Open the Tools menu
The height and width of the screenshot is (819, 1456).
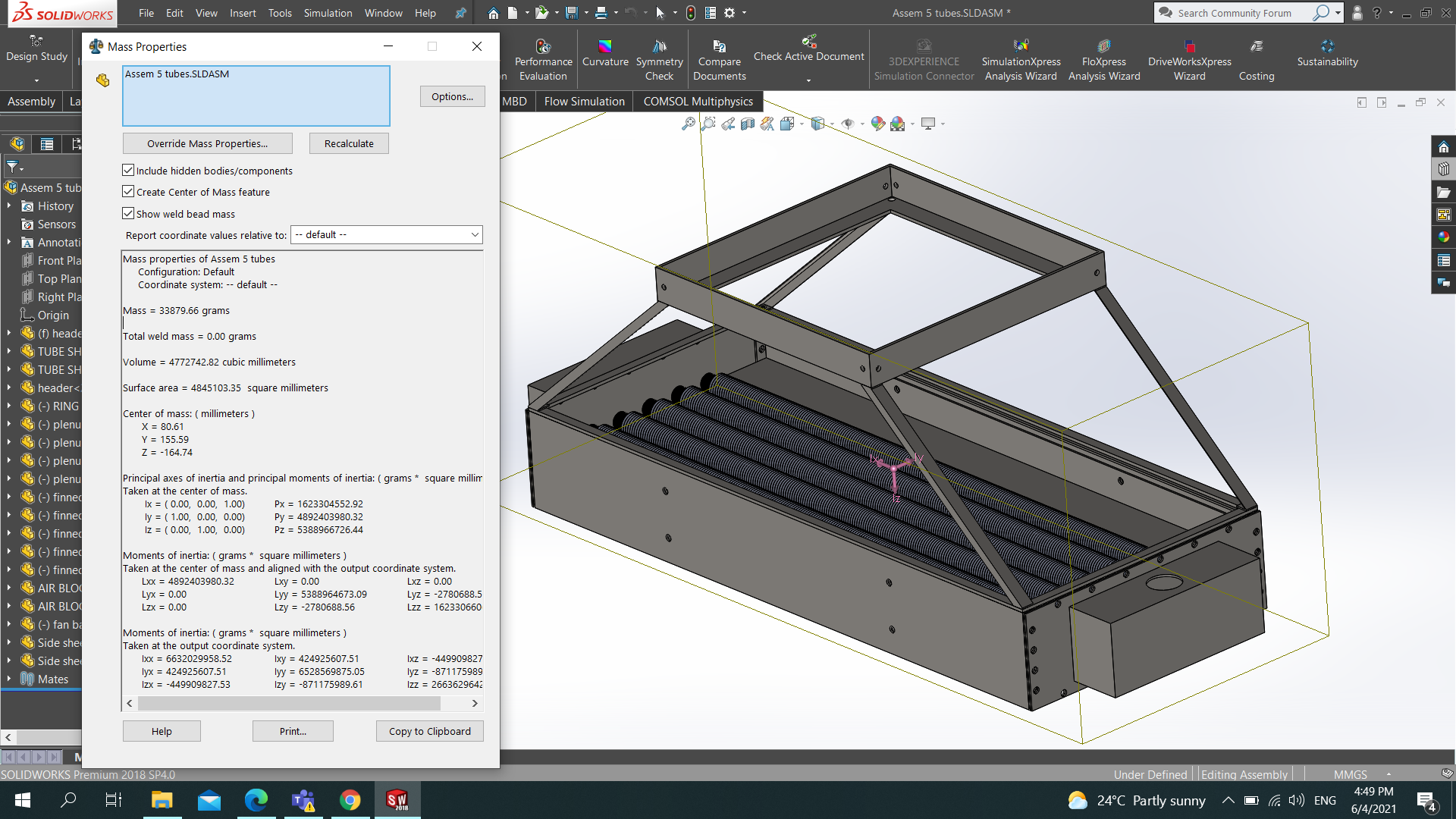tap(280, 13)
